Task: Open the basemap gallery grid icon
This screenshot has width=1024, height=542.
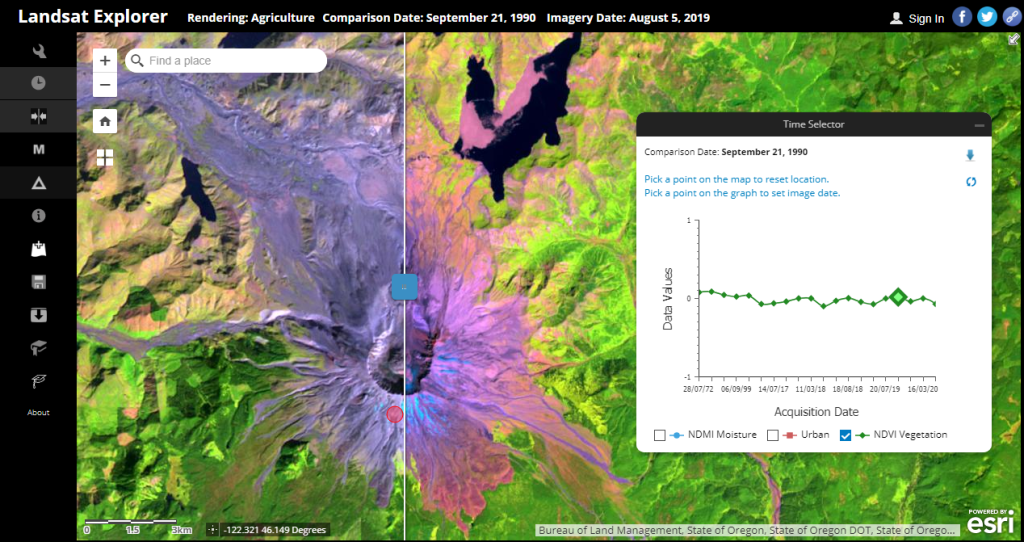Action: coord(105,157)
